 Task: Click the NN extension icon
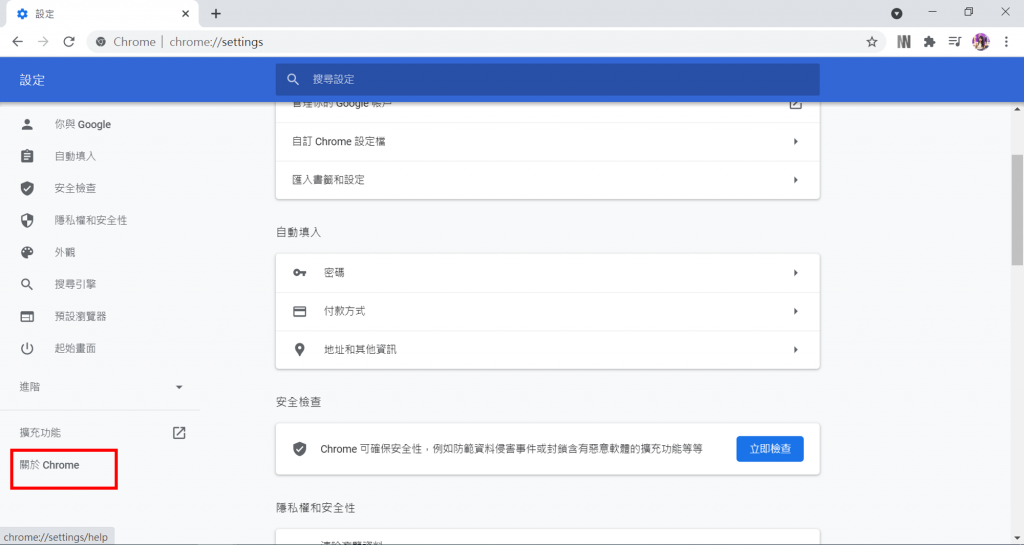[x=904, y=42]
